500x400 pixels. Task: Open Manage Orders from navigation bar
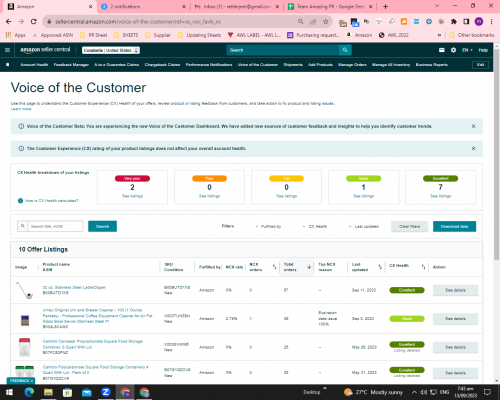tap(352, 65)
